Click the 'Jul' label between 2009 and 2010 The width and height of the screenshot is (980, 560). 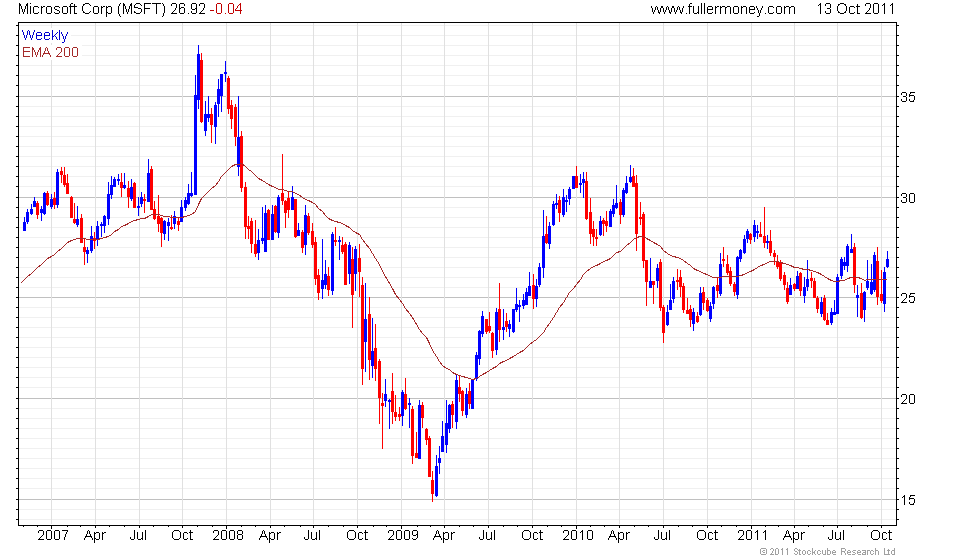click(x=487, y=536)
